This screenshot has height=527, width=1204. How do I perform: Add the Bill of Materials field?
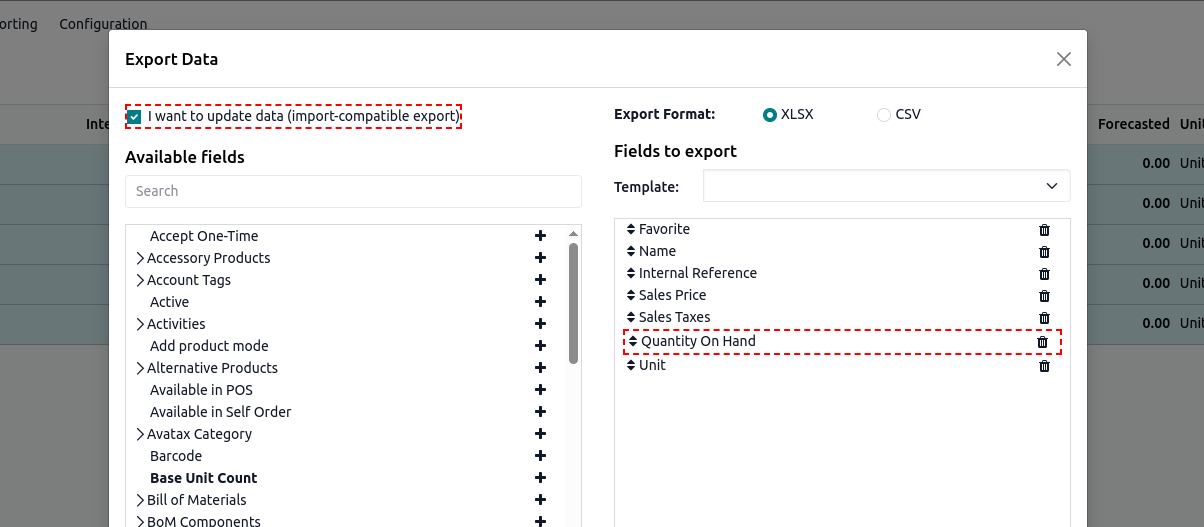(540, 500)
